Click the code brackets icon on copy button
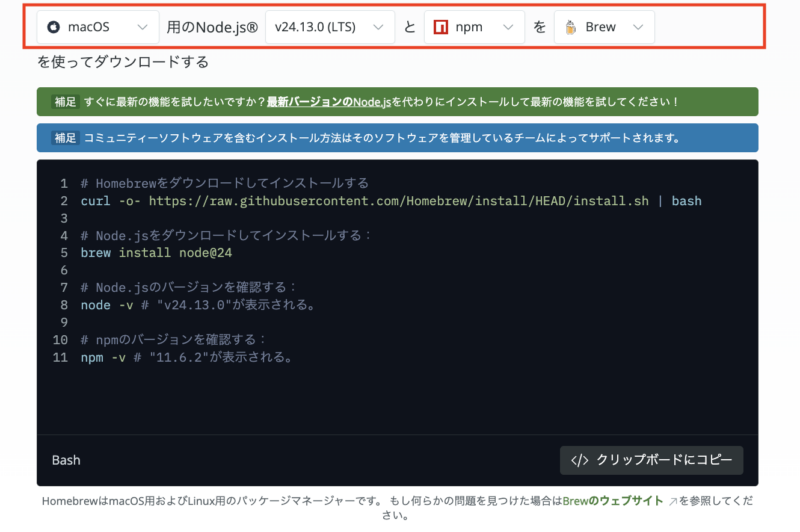This screenshot has height=532, width=800. [579, 460]
